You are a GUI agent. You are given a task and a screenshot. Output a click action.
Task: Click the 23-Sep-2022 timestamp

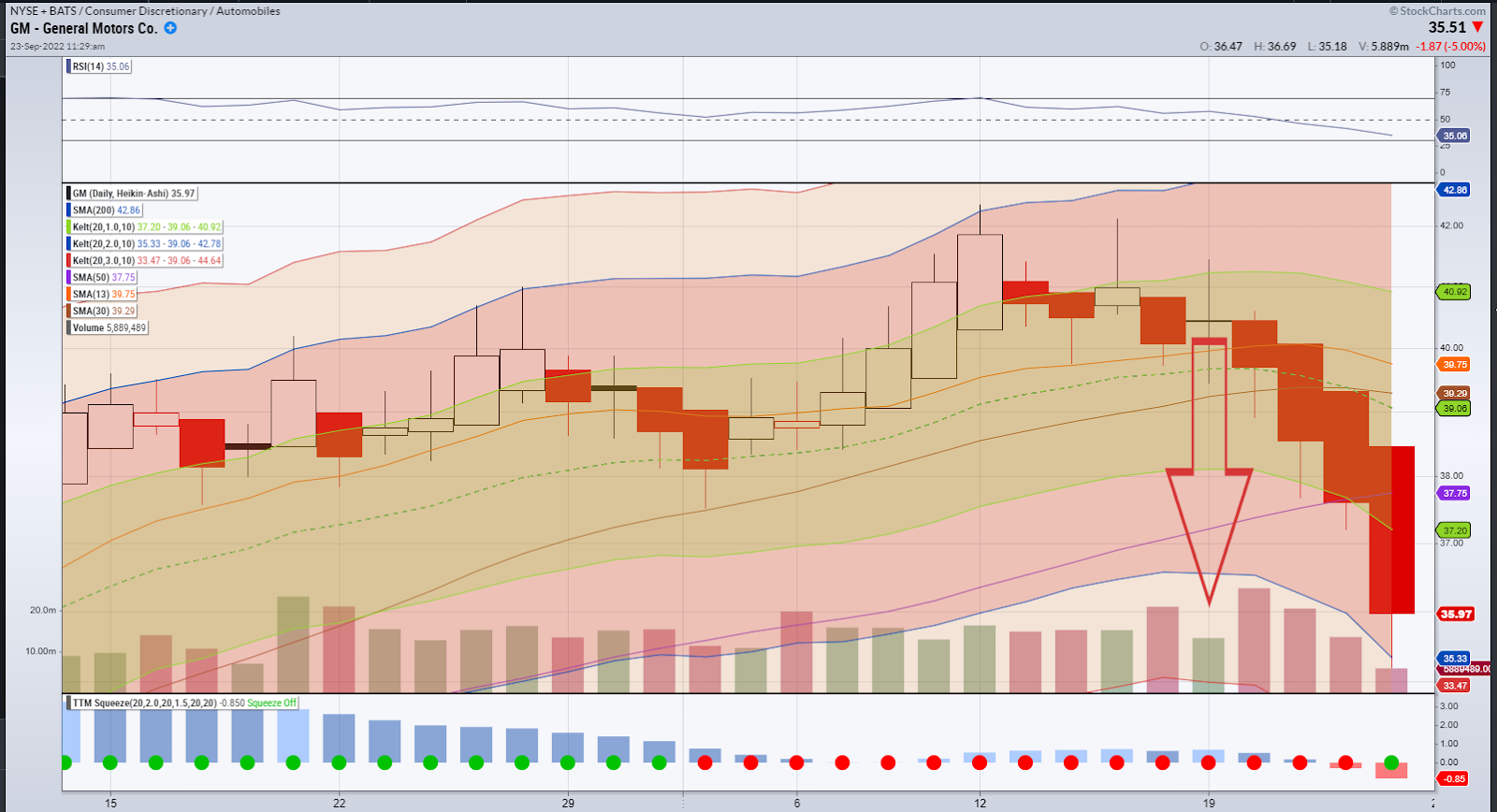58,46
